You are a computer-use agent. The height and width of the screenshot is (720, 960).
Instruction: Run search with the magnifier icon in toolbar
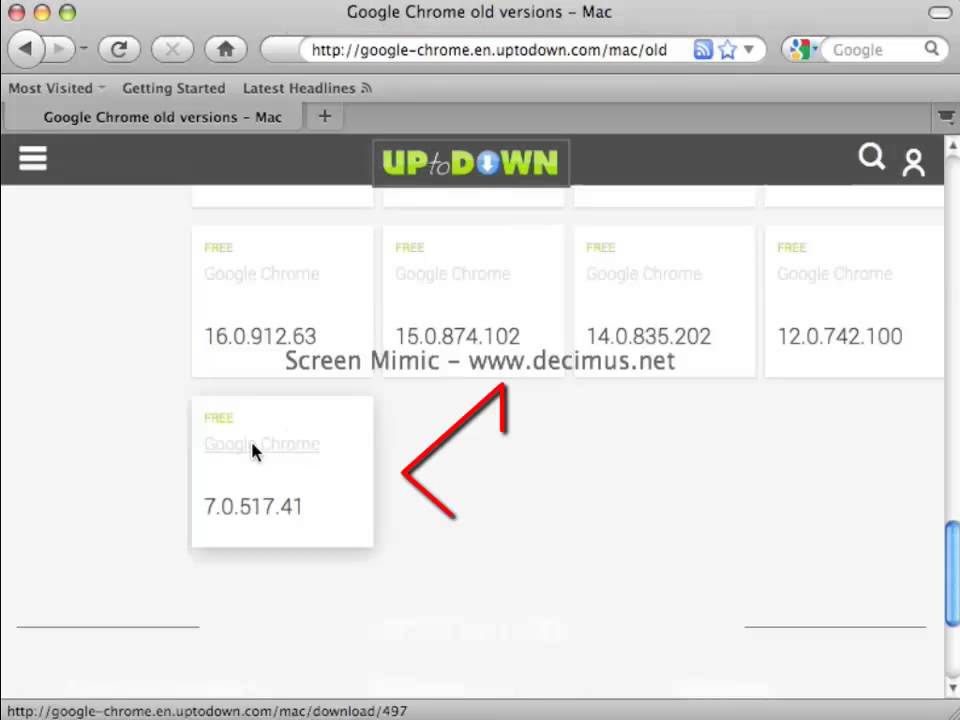point(931,48)
